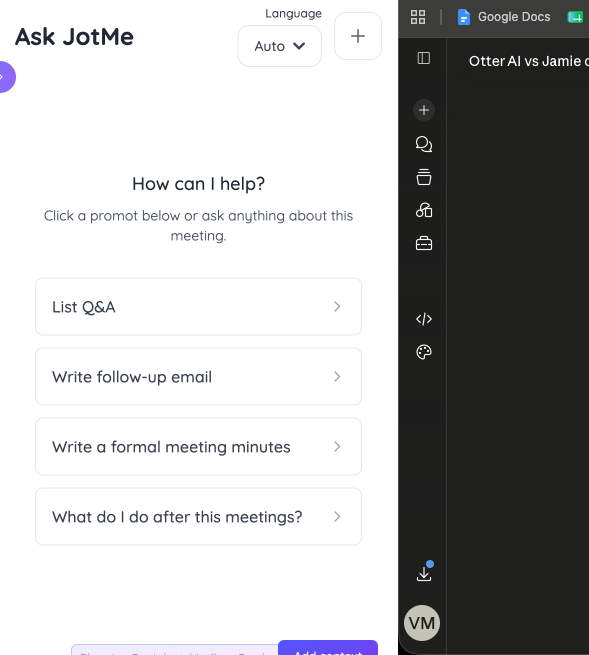Screen dimensions: 589x655
Task: Choose Write a formal meeting minutes
Action: coord(198,447)
